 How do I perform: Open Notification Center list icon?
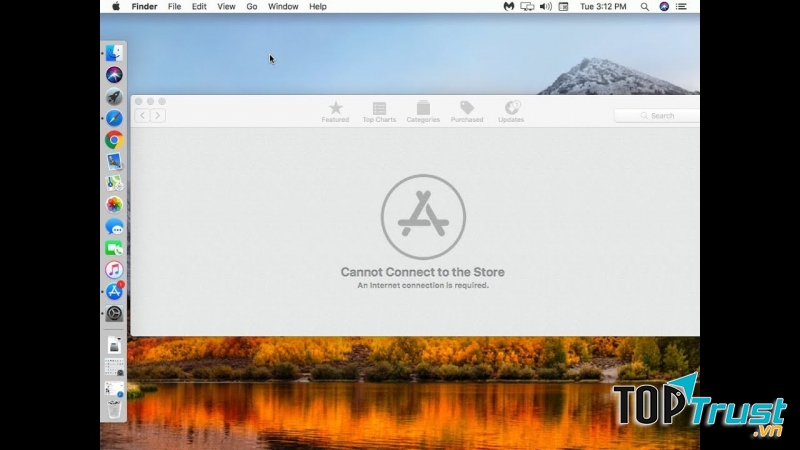click(681, 7)
